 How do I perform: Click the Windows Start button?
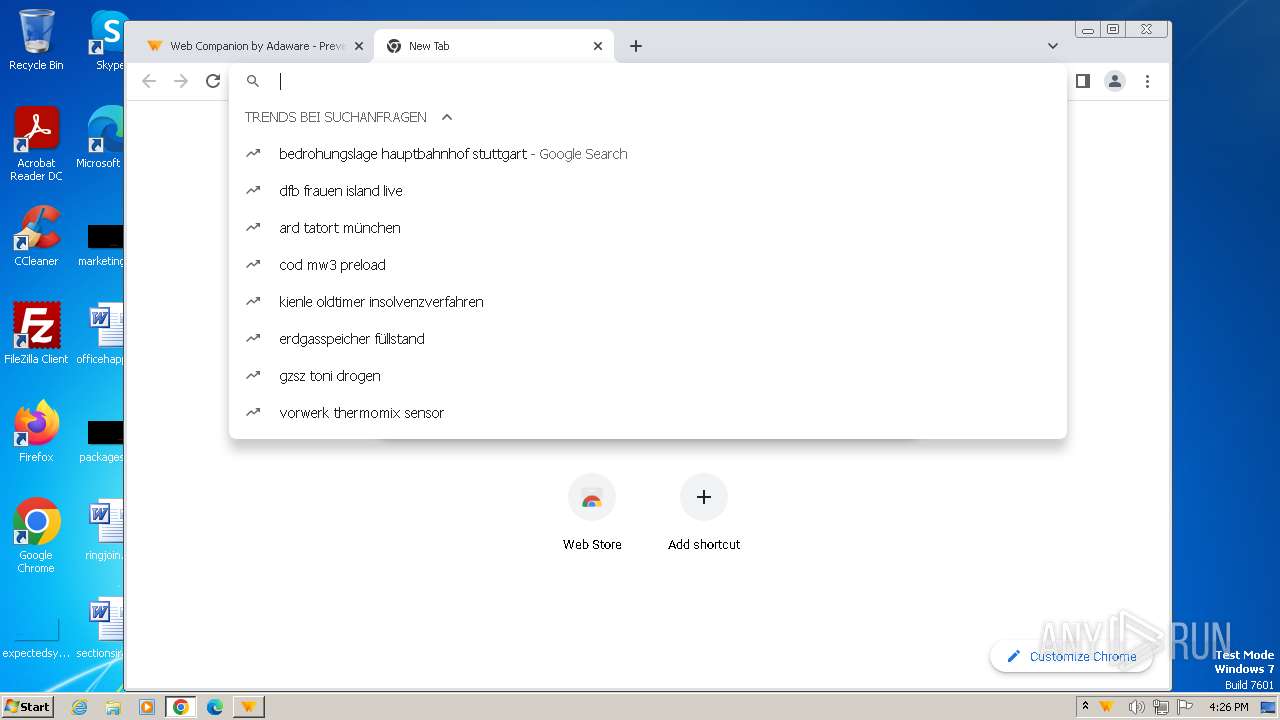click(x=28, y=706)
